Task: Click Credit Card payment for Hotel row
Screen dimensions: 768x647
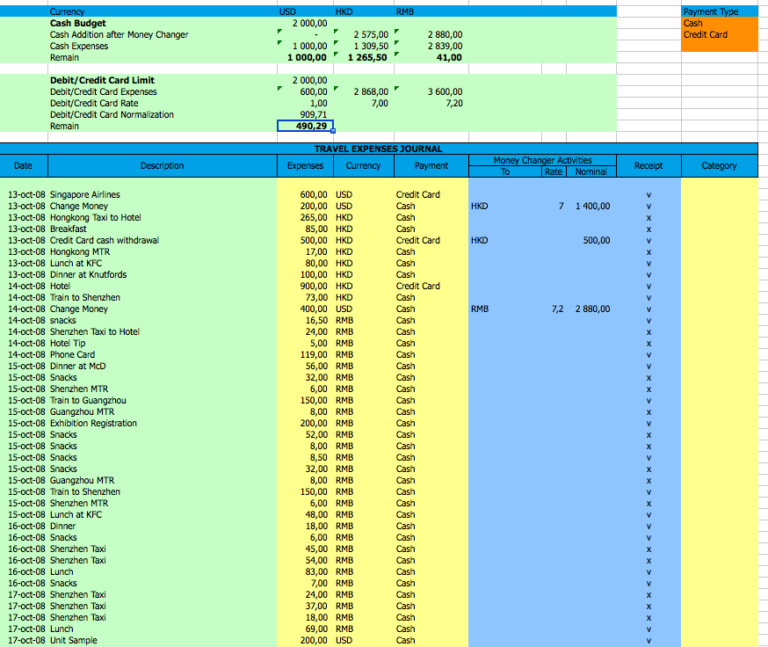Action: click(418, 286)
